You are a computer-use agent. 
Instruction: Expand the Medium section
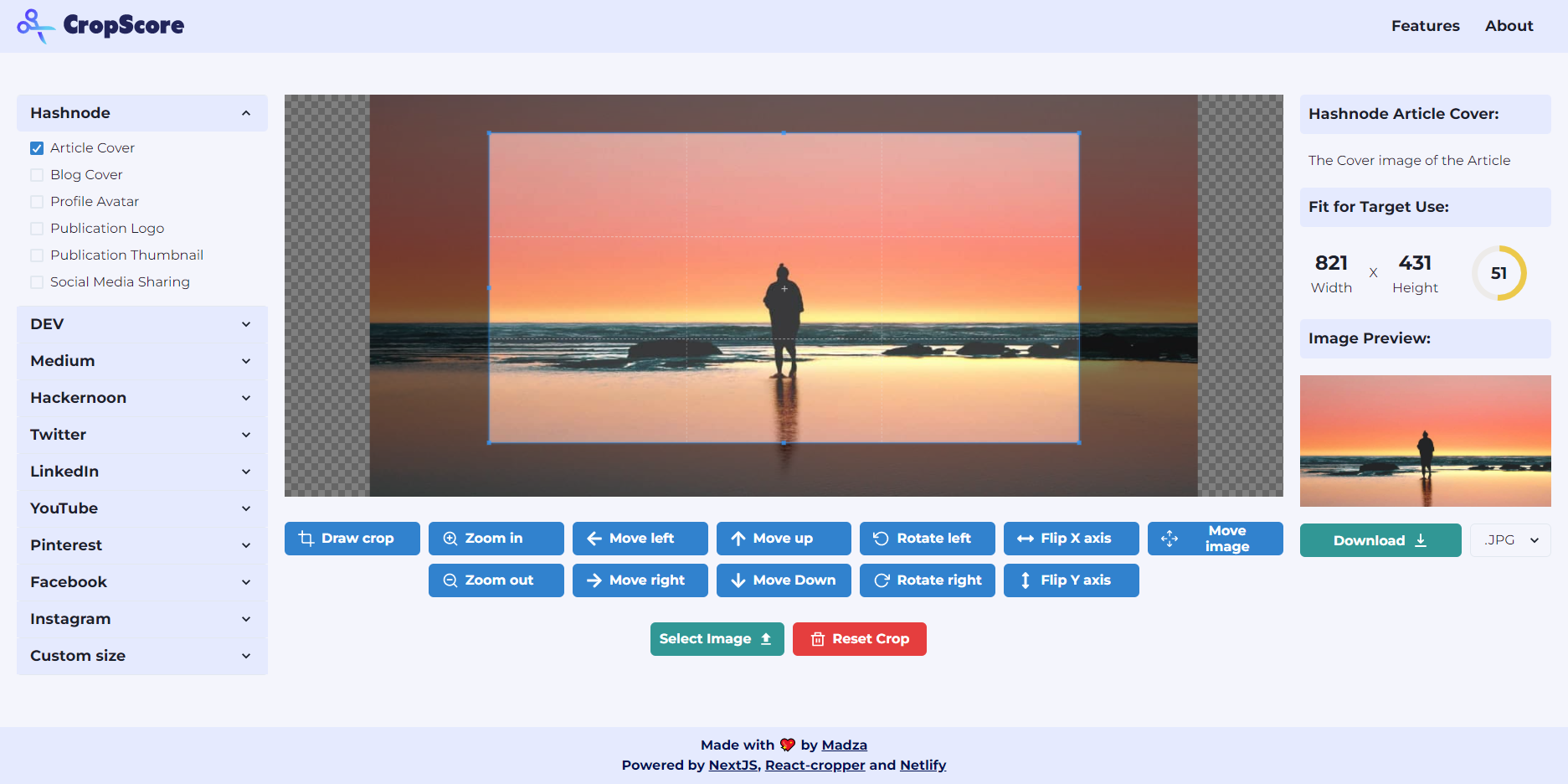141,361
